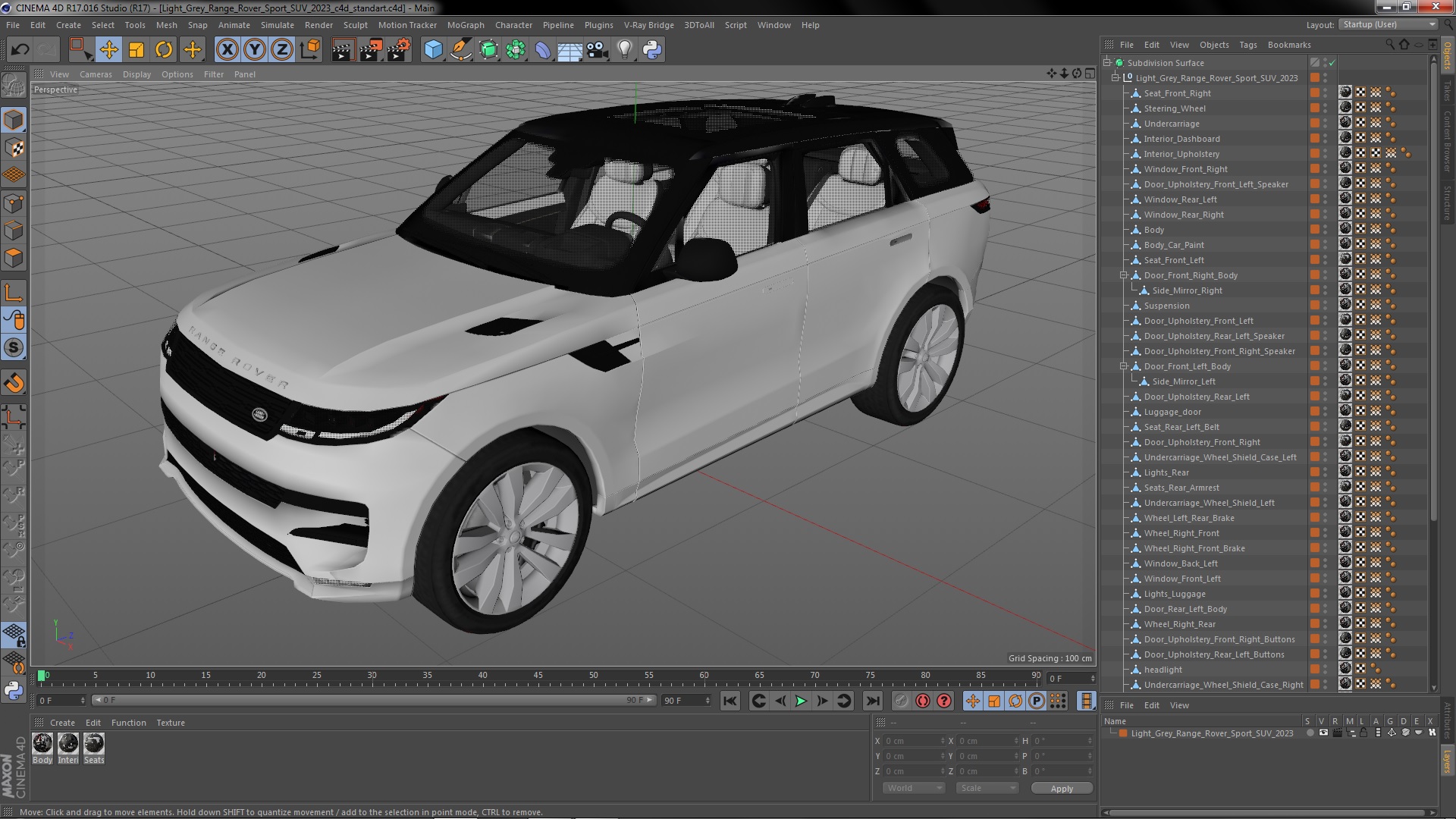Add a camera object
This screenshot has width=1456, height=819.
pos(598,50)
